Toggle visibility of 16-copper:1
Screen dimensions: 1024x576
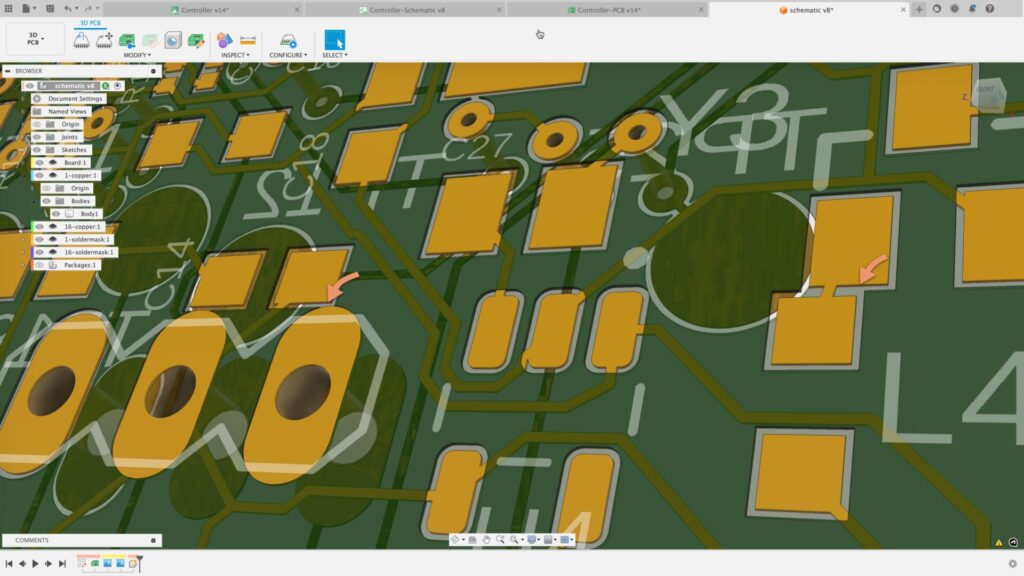(40, 227)
